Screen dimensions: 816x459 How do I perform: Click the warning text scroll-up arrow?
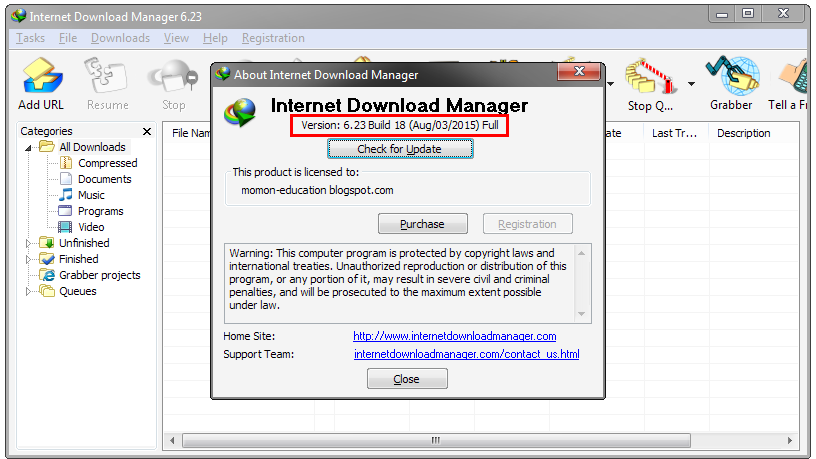point(582,253)
